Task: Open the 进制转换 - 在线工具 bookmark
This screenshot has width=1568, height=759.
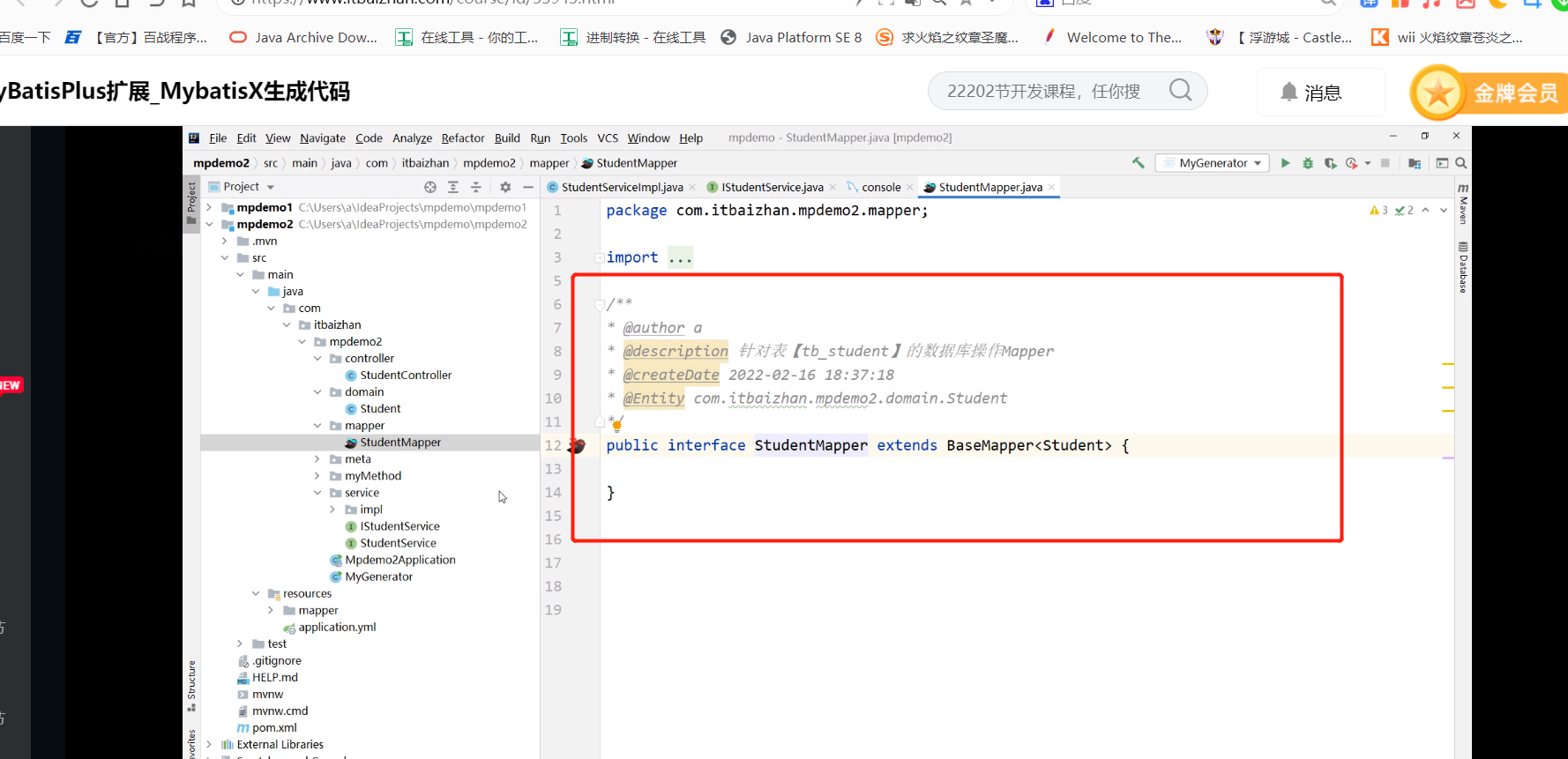Action: 633,37
